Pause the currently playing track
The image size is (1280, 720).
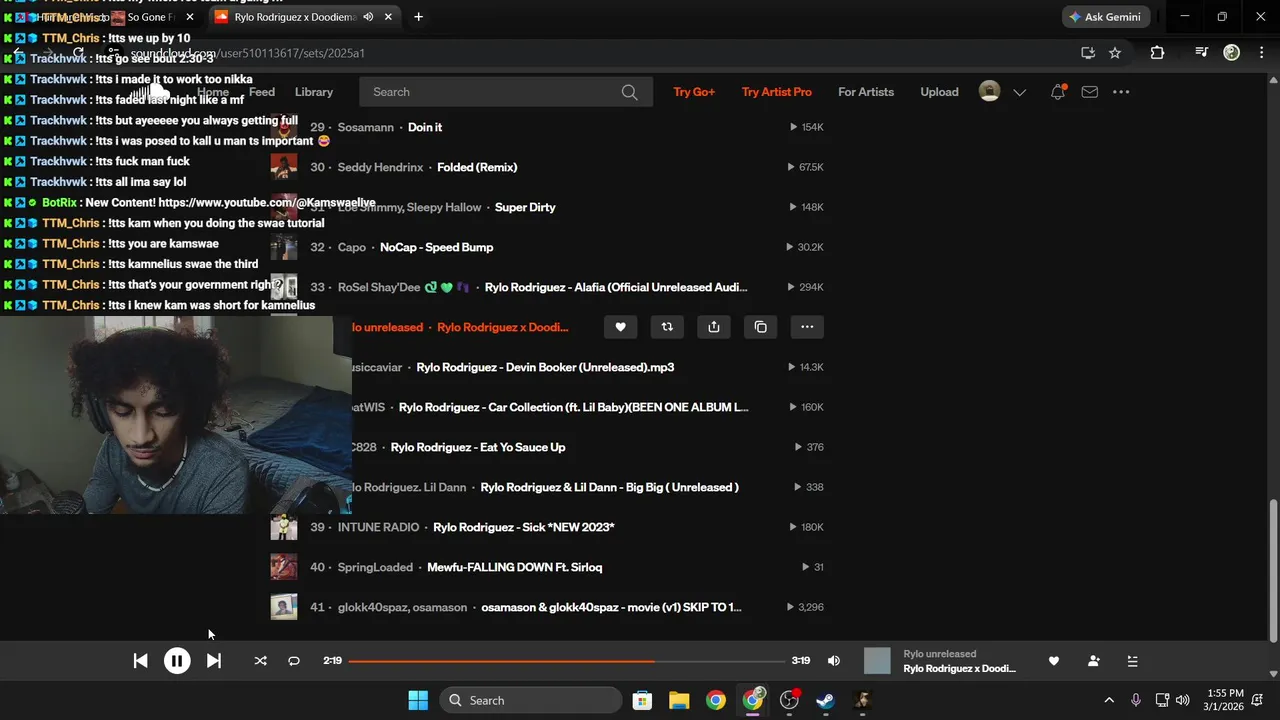click(x=177, y=661)
